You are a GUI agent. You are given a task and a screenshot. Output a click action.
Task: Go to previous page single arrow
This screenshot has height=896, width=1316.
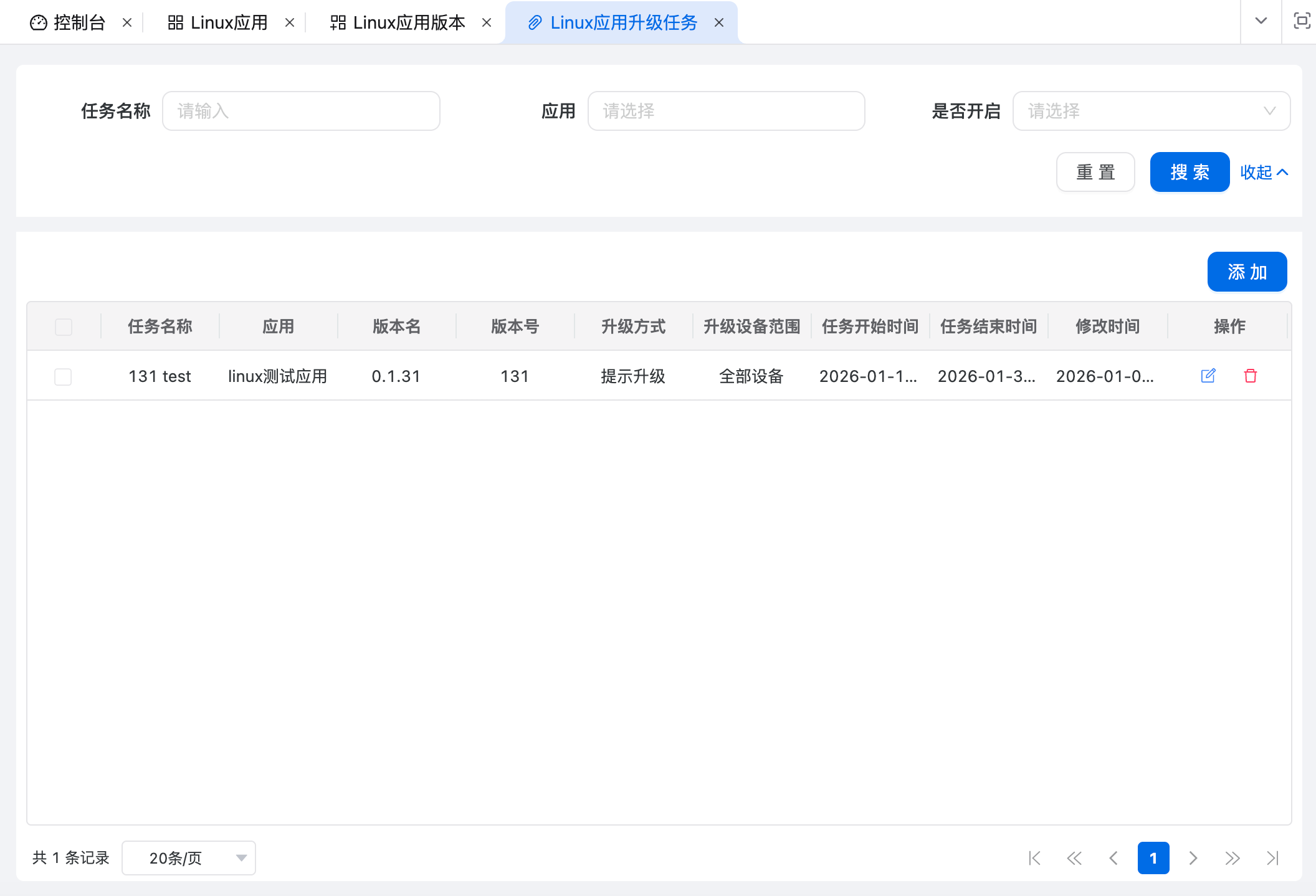[x=1113, y=858]
